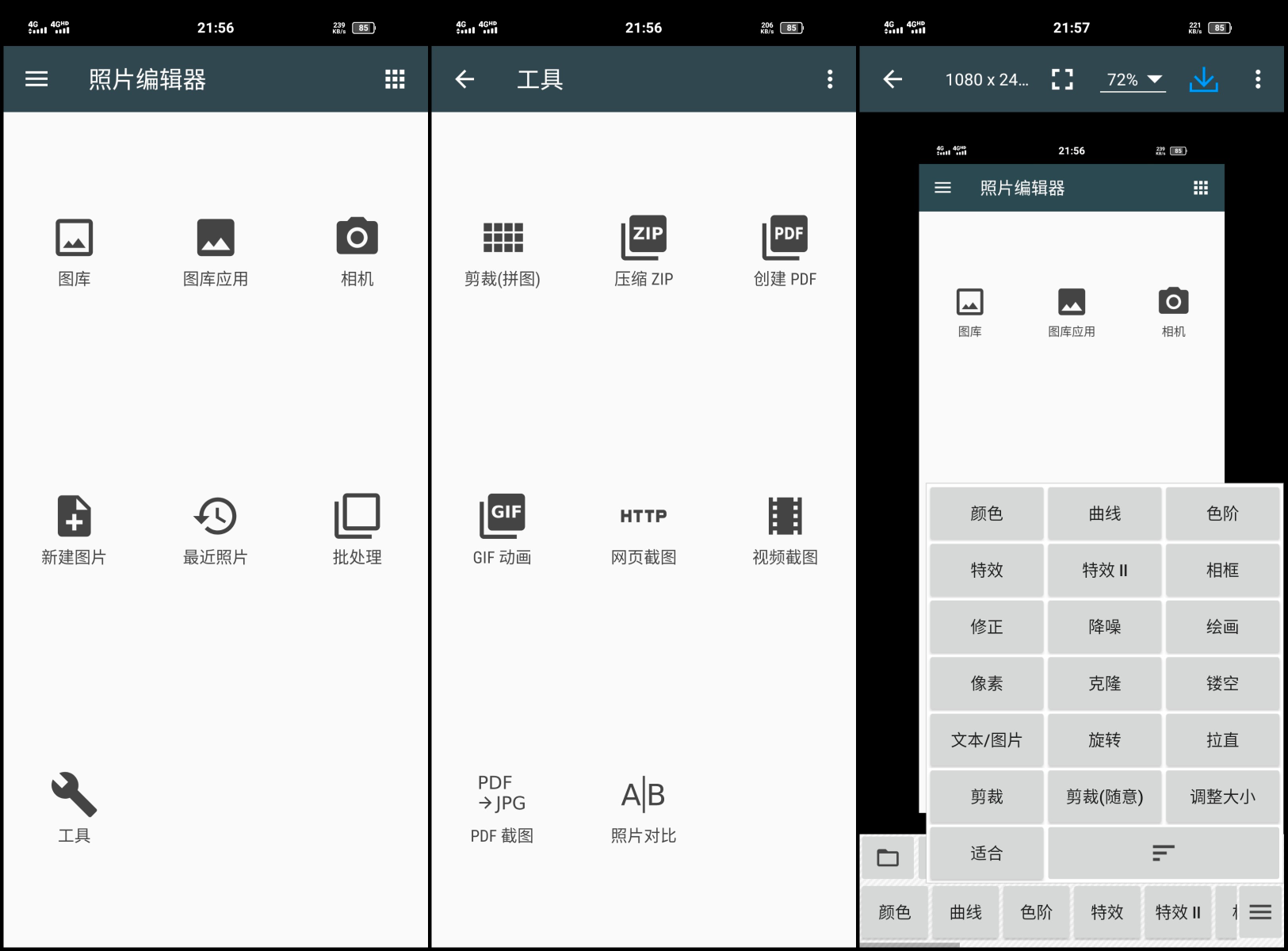The image size is (1288, 951).
Task: Toggle the fullscreen fit-to-screen icon
Action: pos(1062,79)
